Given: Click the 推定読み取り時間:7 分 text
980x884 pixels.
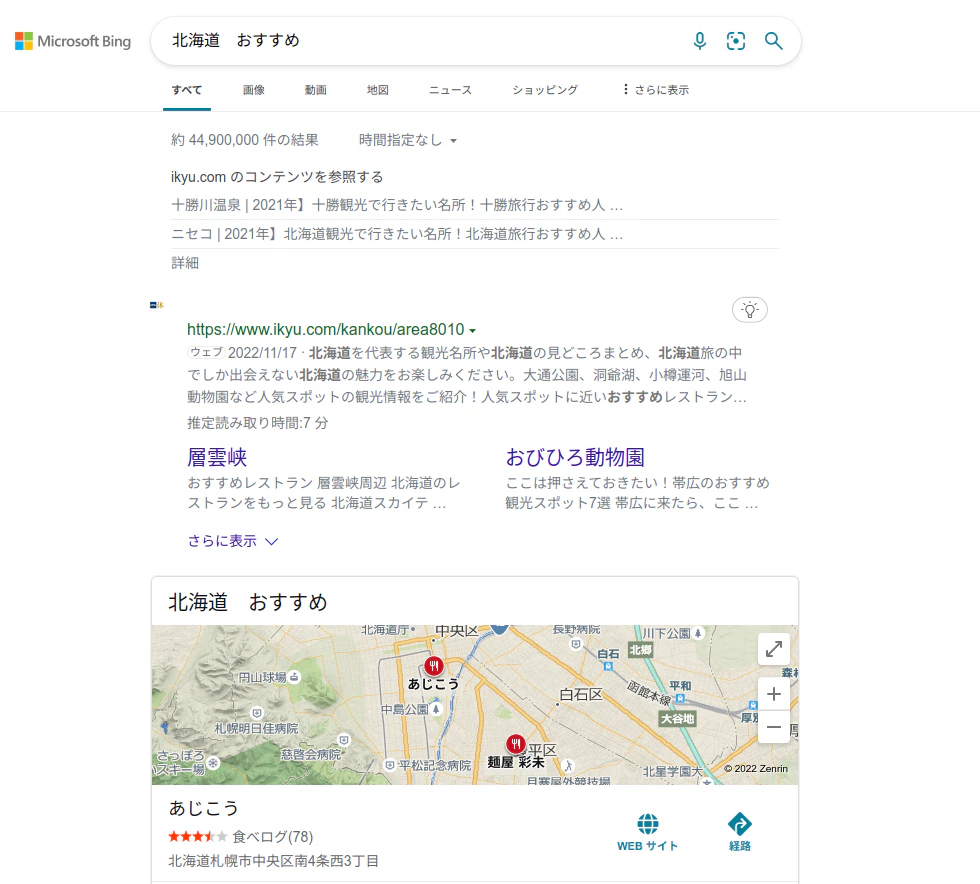Looking at the screenshot, I should click(x=258, y=423).
